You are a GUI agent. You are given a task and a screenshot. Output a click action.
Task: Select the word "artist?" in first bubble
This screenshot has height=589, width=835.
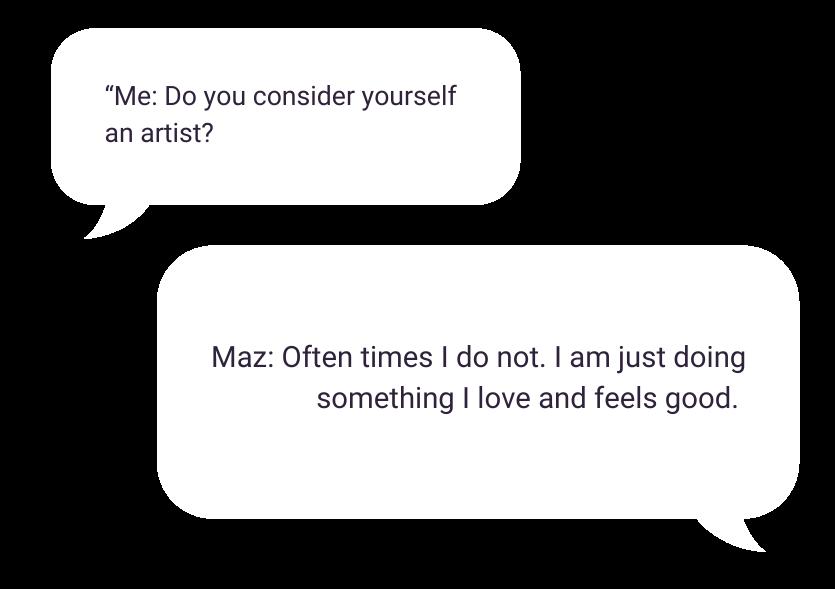coord(176,133)
